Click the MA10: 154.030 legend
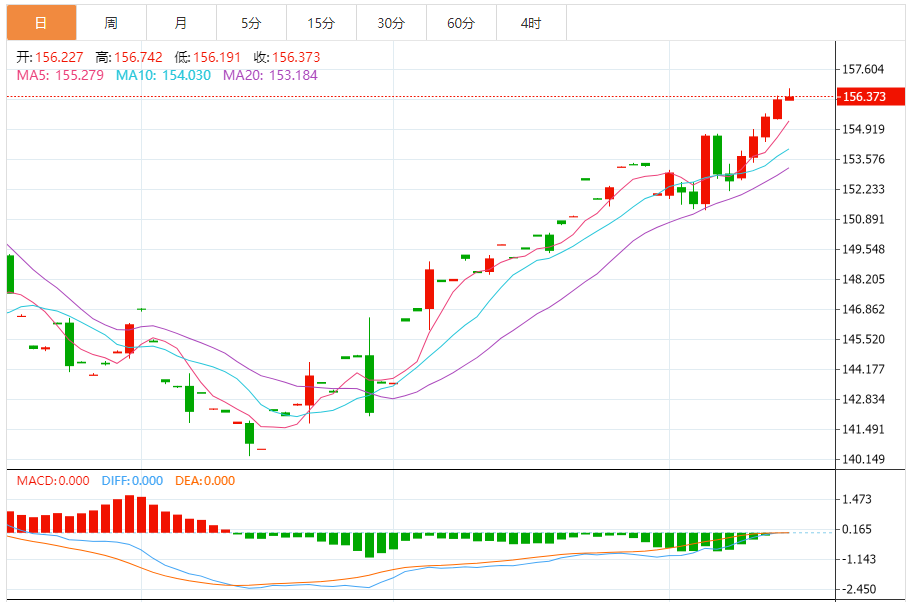 (x=163, y=75)
